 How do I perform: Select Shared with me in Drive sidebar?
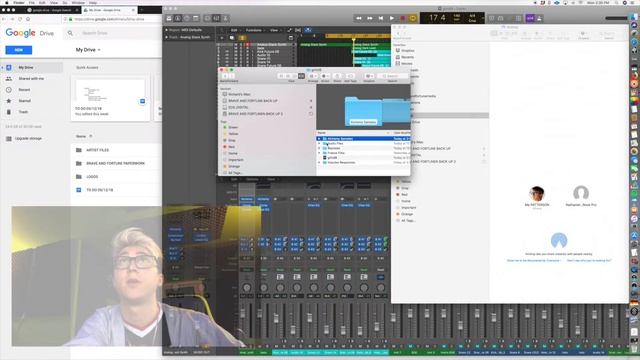point(31,78)
